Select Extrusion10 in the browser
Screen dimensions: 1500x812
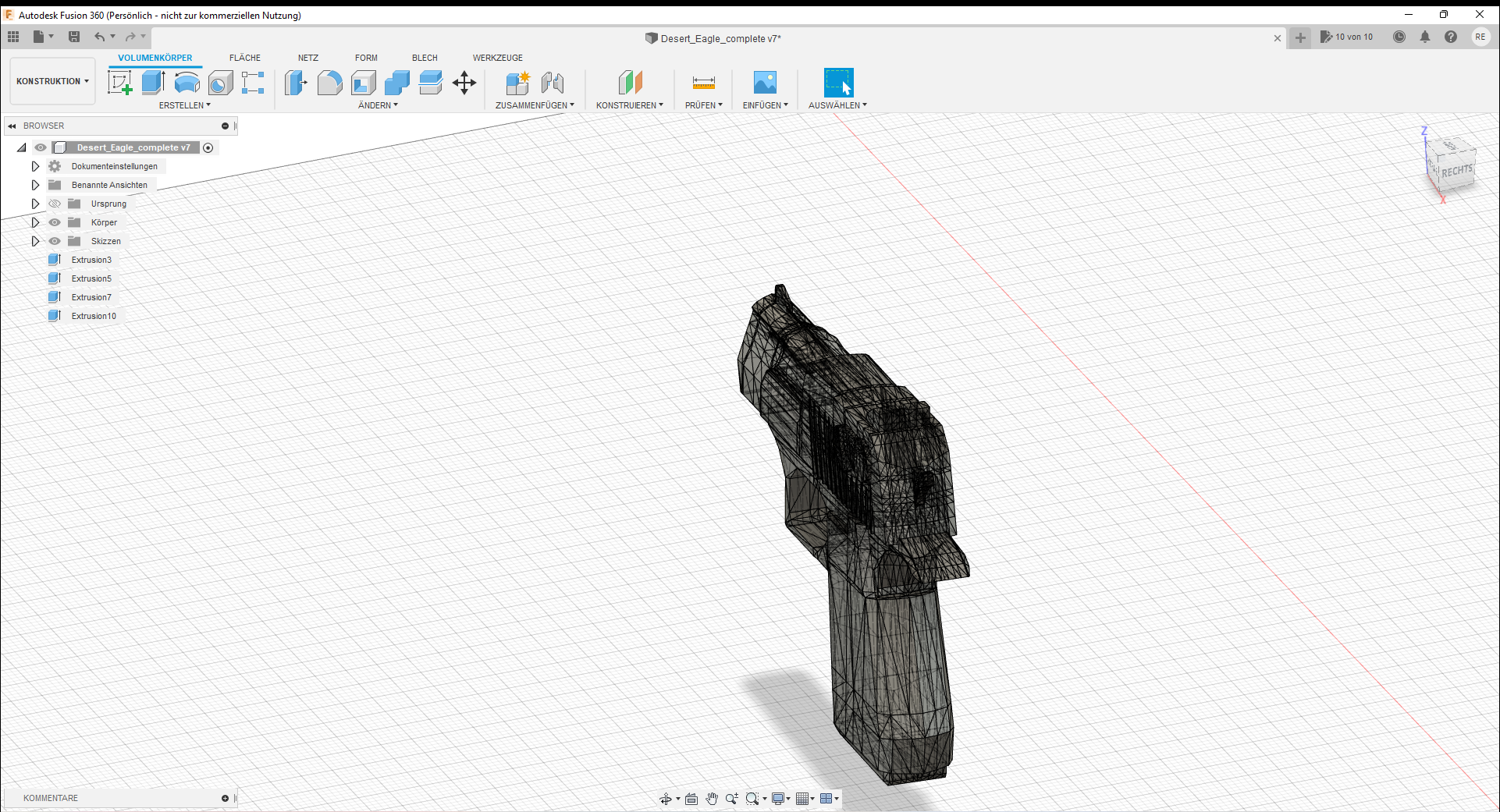pos(94,316)
